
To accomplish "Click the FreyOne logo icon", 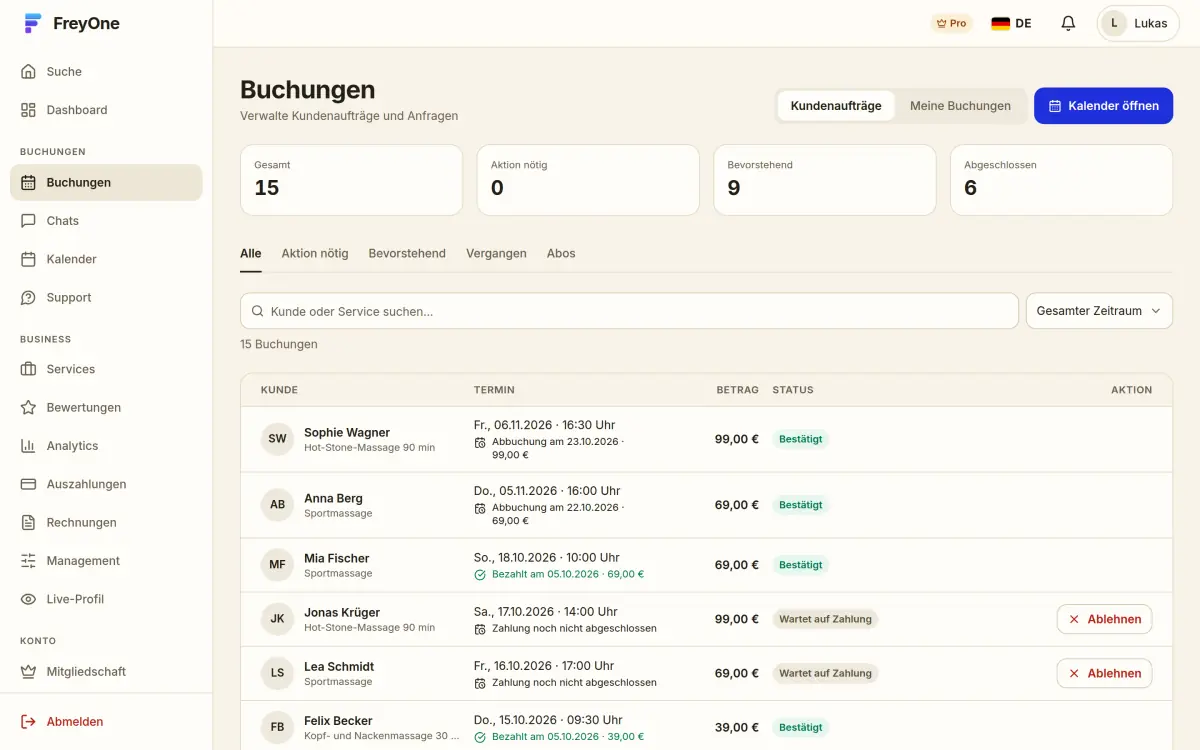I will coord(33,23).
